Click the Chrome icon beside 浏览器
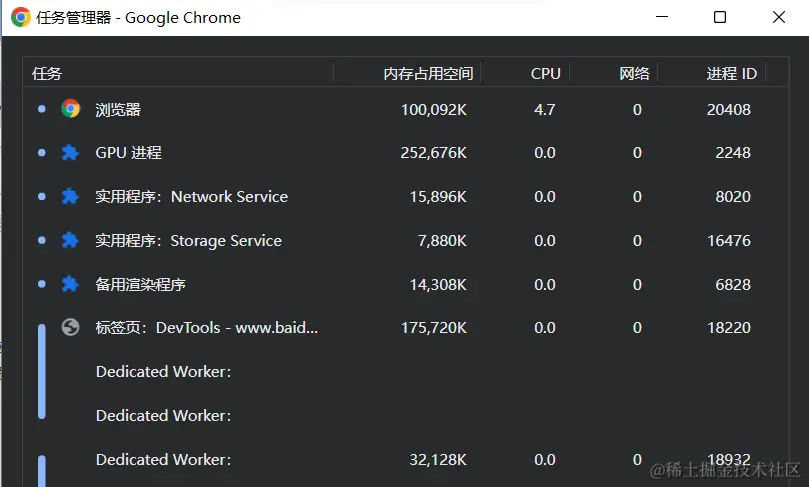 coord(70,109)
